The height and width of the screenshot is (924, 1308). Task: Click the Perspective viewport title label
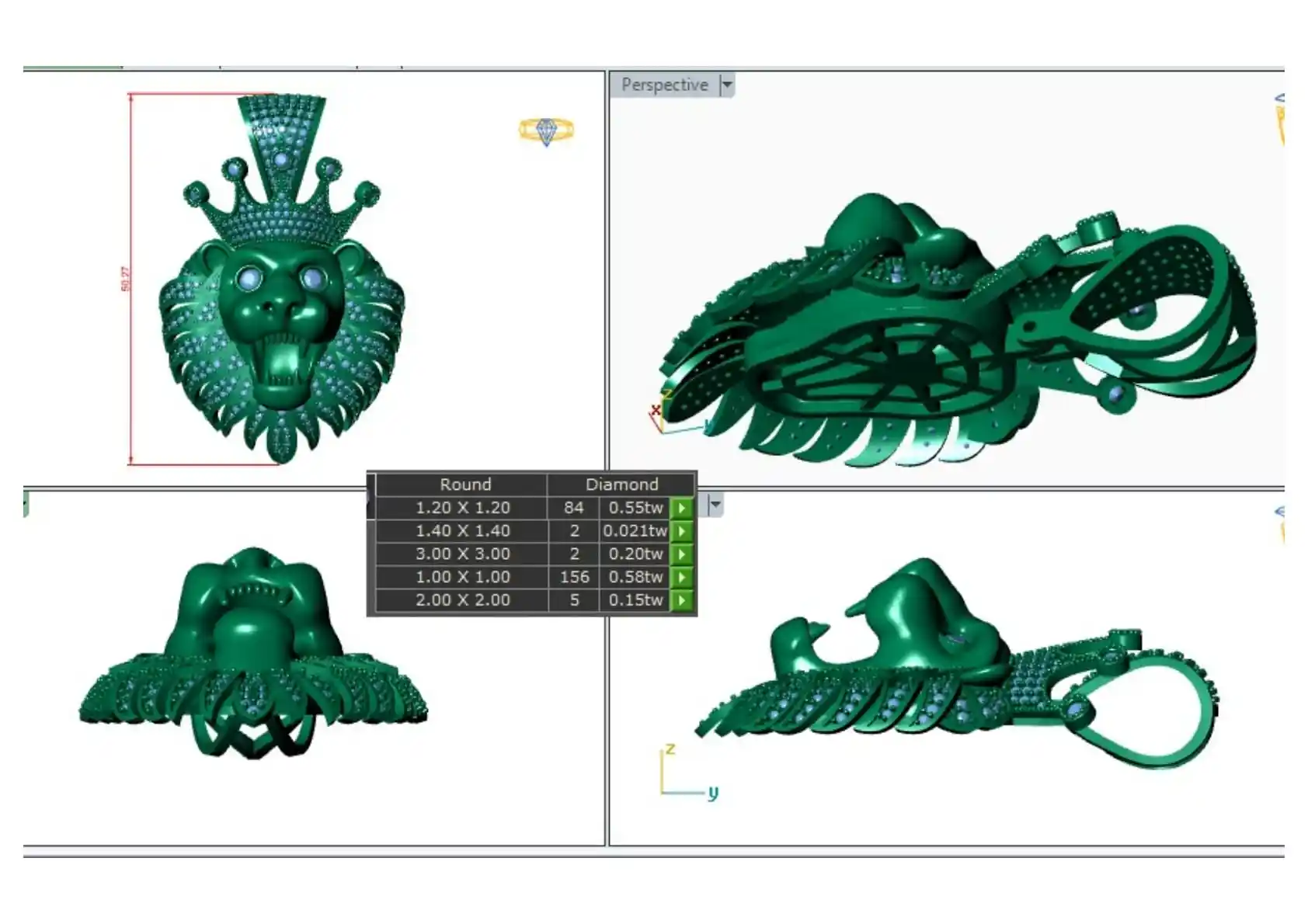pyautogui.click(x=665, y=85)
